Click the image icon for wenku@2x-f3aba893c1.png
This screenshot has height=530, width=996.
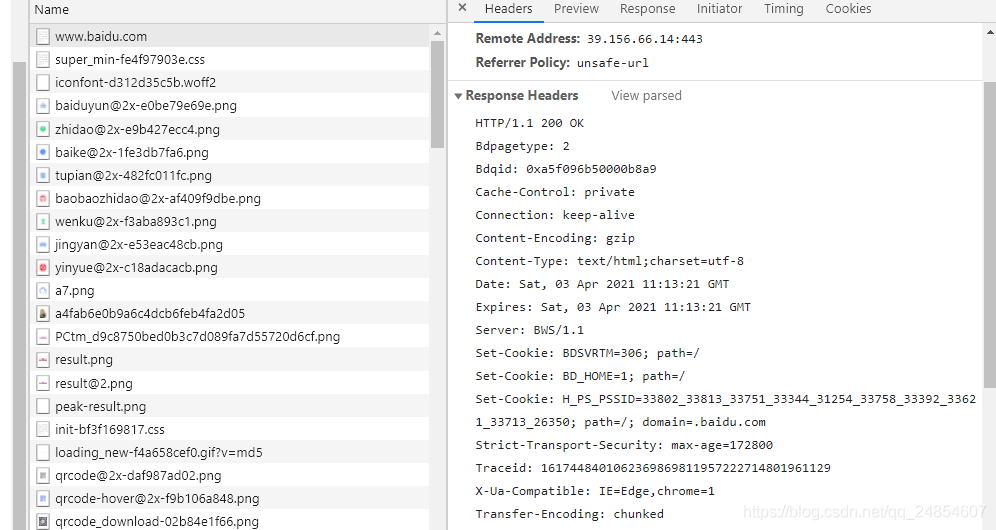[43, 221]
